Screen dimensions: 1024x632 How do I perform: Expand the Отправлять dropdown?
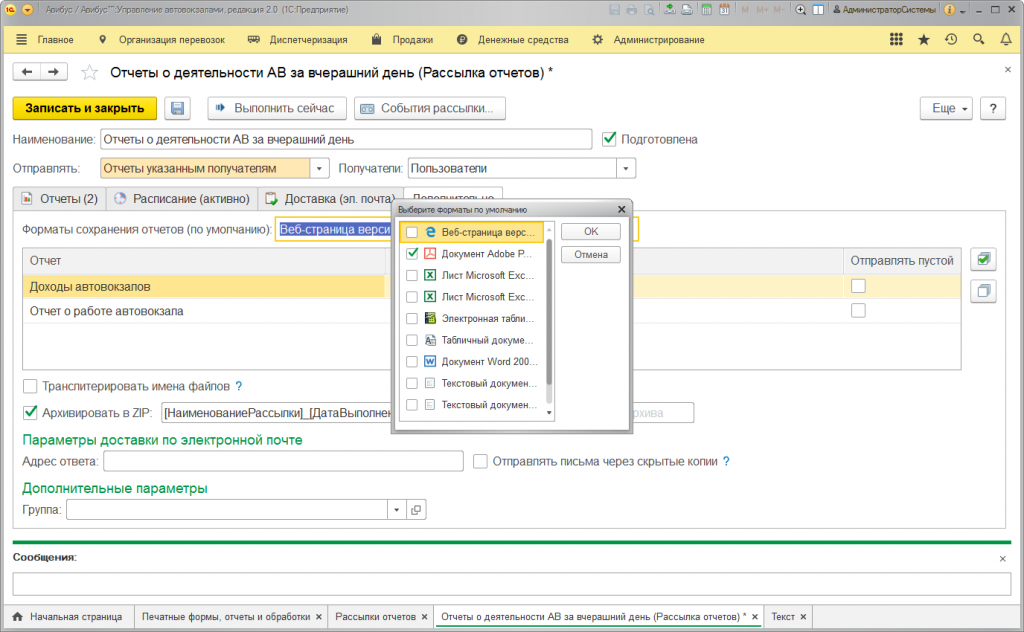click(x=319, y=169)
